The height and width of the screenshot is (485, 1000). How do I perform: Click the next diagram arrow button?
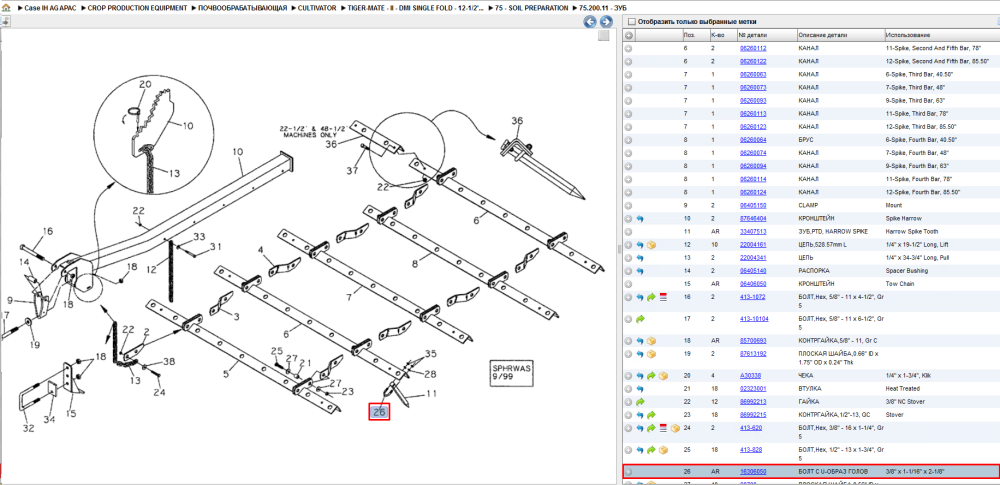pyautogui.click(x=605, y=22)
